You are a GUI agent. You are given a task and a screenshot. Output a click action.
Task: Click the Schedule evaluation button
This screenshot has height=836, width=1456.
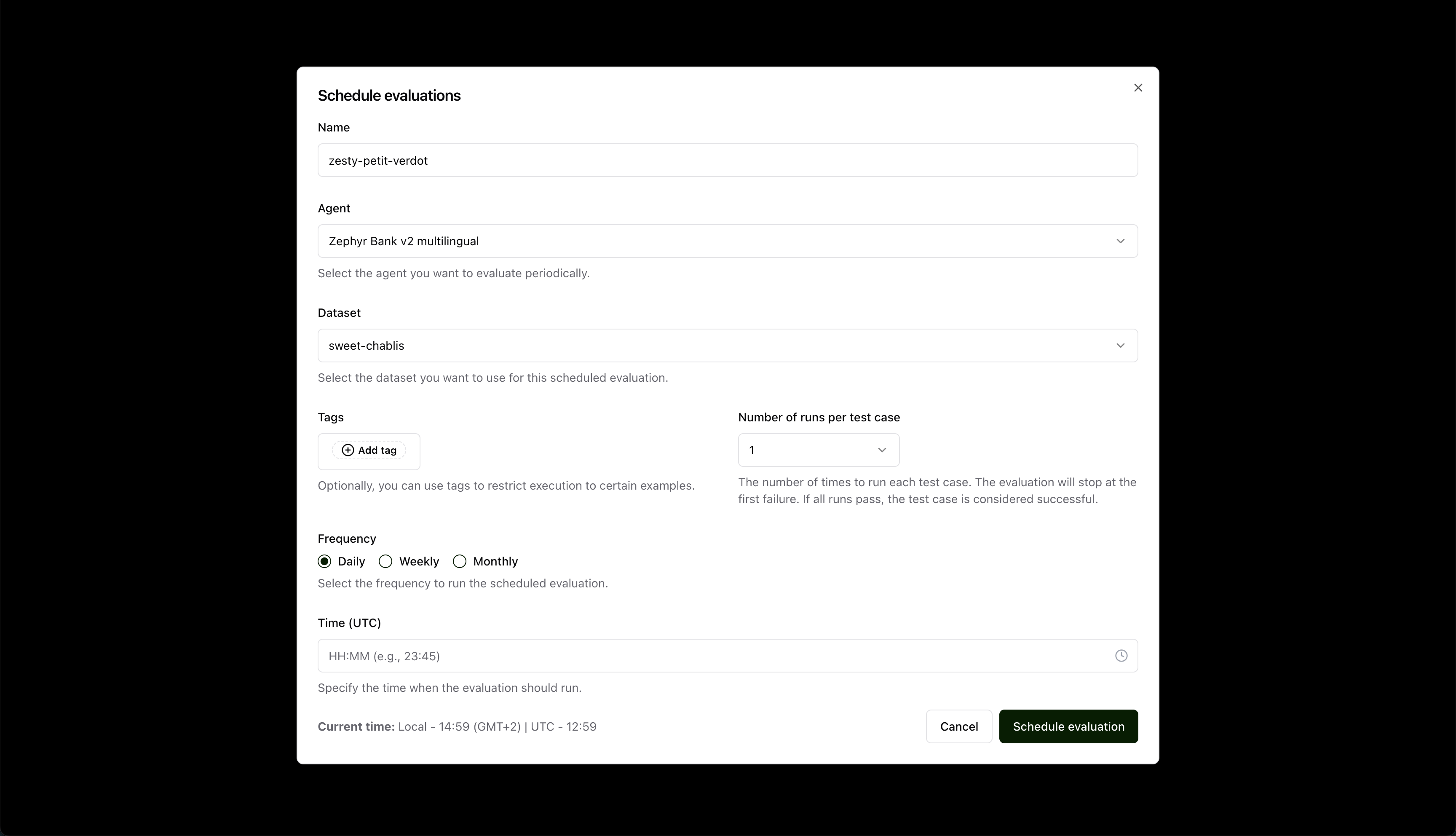click(x=1068, y=726)
